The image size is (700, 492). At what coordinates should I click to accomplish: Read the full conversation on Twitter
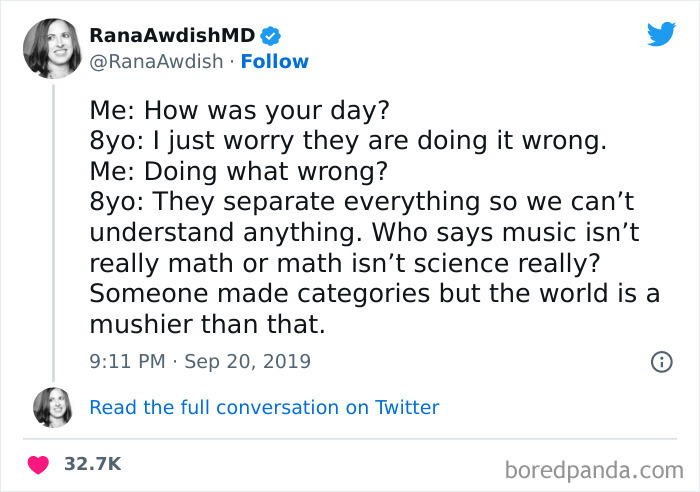[264, 407]
